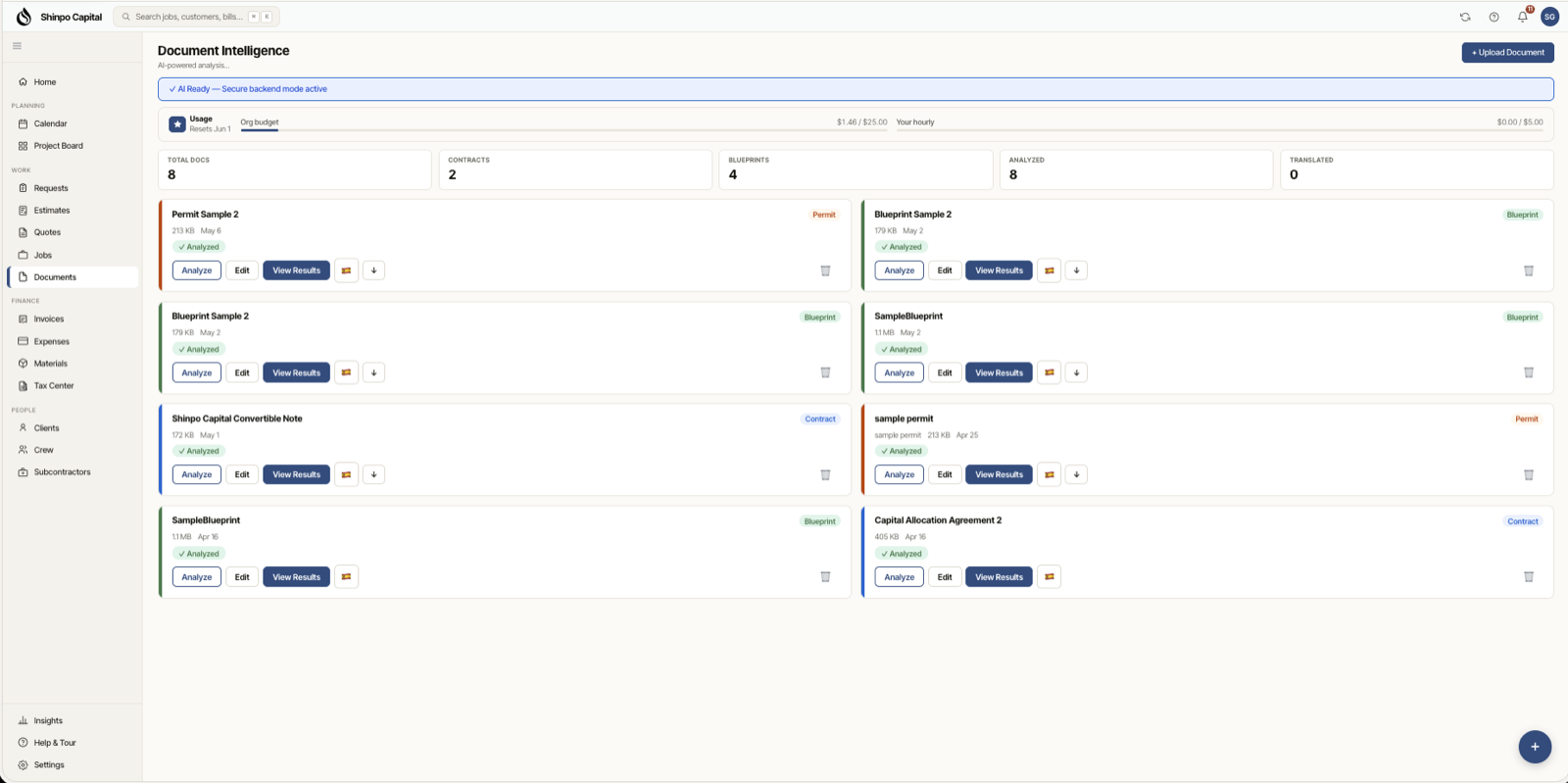
Task: Select Documents in the sidebar
Action: 72,277
